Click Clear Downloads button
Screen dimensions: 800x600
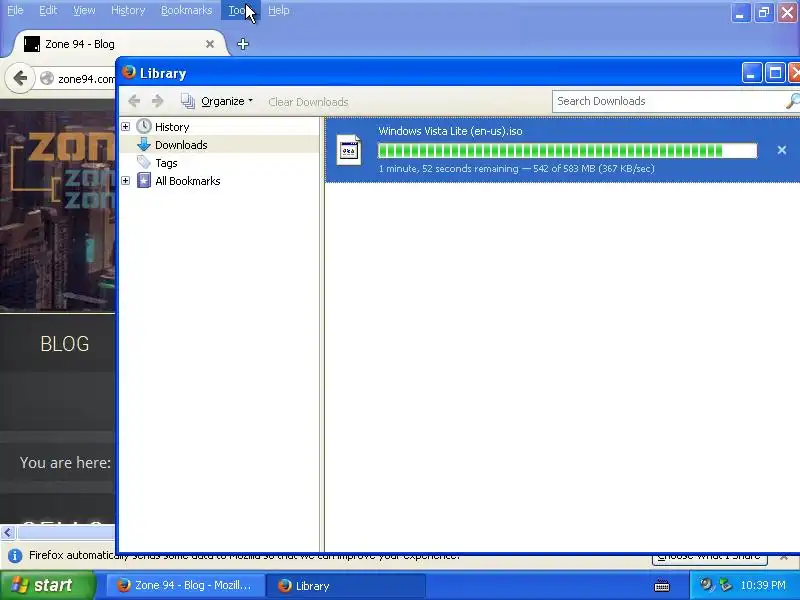[308, 102]
